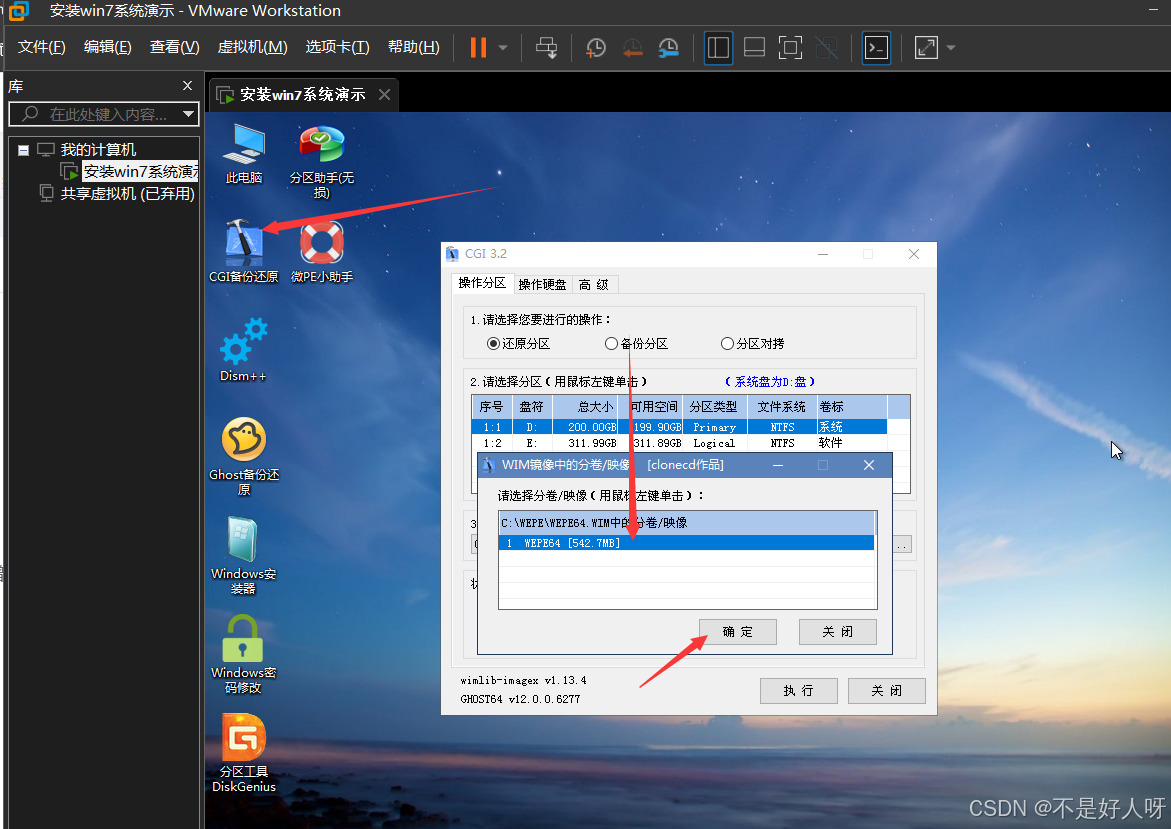Open the 编辑(E) menu
The height and width of the screenshot is (829, 1171).
(x=108, y=47)
